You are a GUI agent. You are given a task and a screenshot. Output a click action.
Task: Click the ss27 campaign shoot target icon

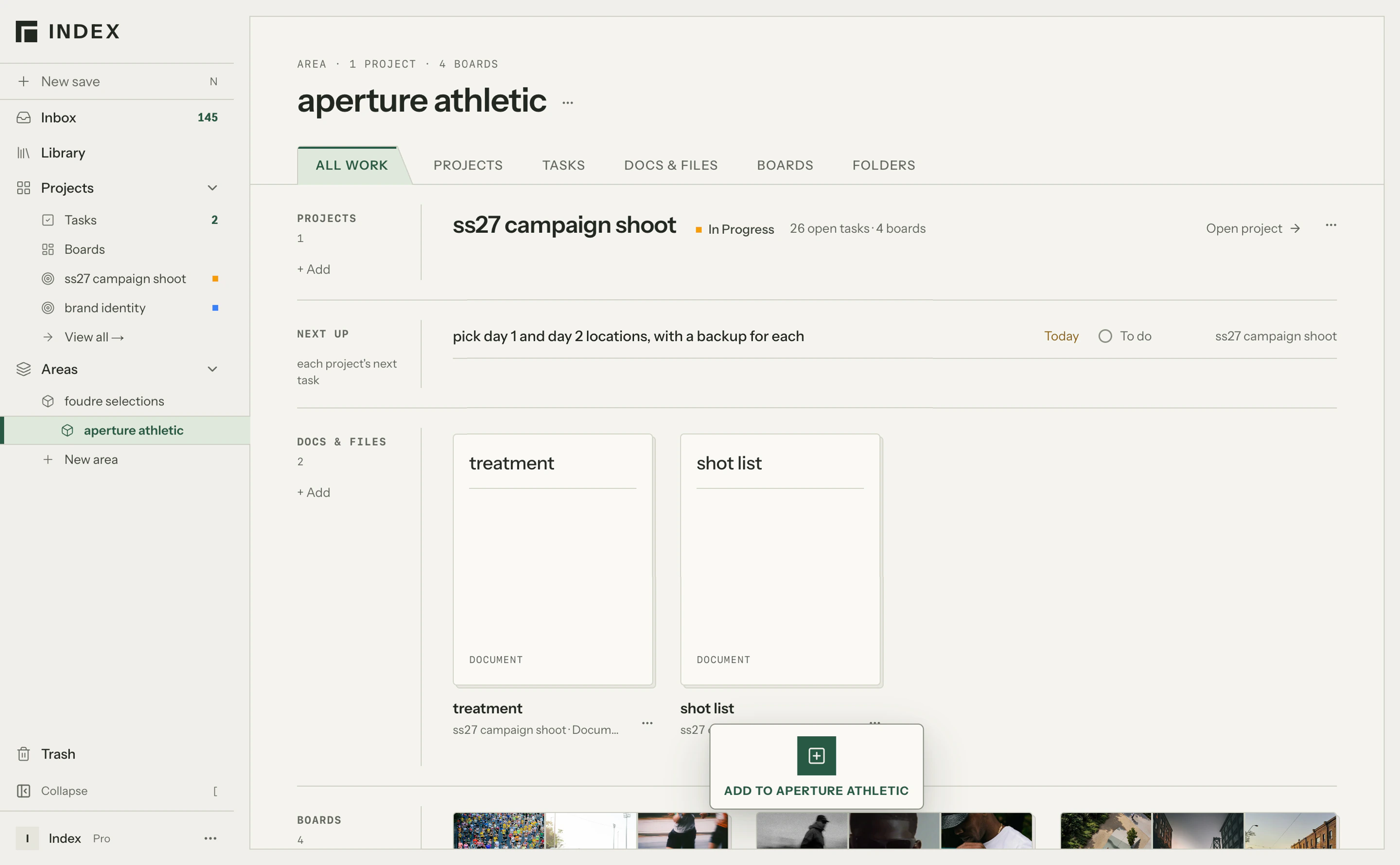(x=48, y=278)
